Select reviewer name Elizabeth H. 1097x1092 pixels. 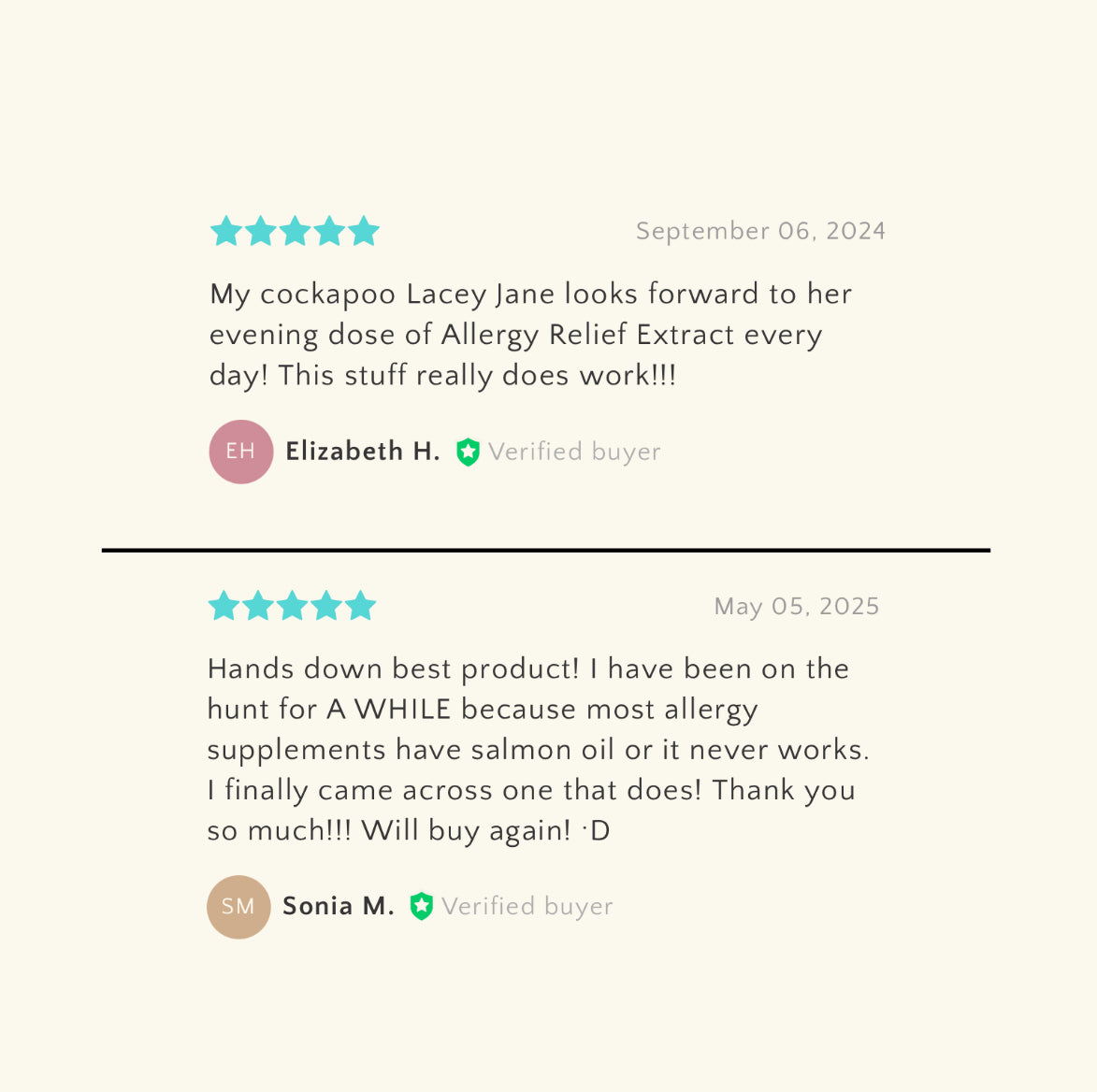point(363,452)
